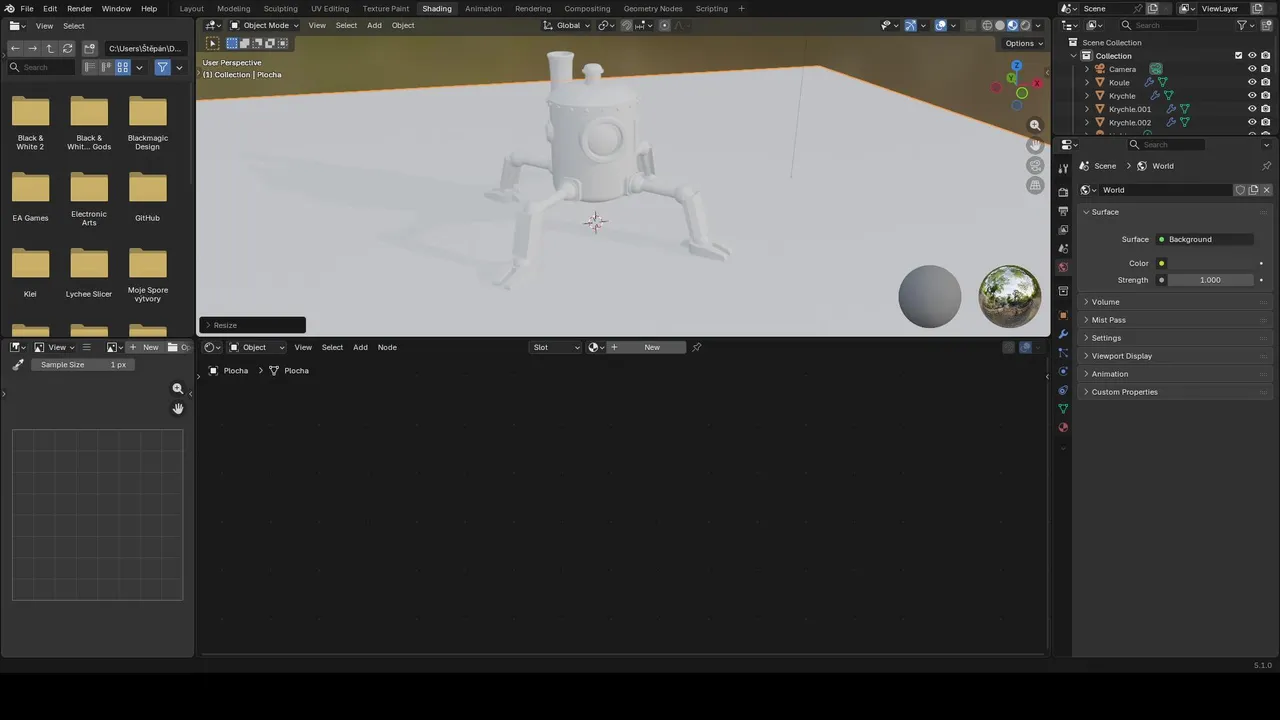Click the Strength value slider
This screenshot has width=1280, height=720.
point(1210,280)
